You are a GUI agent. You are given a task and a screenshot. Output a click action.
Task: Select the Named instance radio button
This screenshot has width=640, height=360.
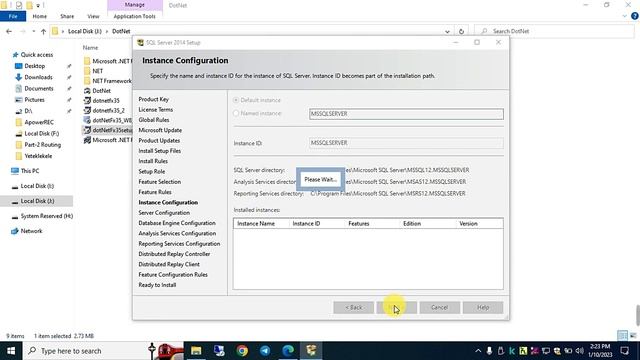click(x=236, y=113)
